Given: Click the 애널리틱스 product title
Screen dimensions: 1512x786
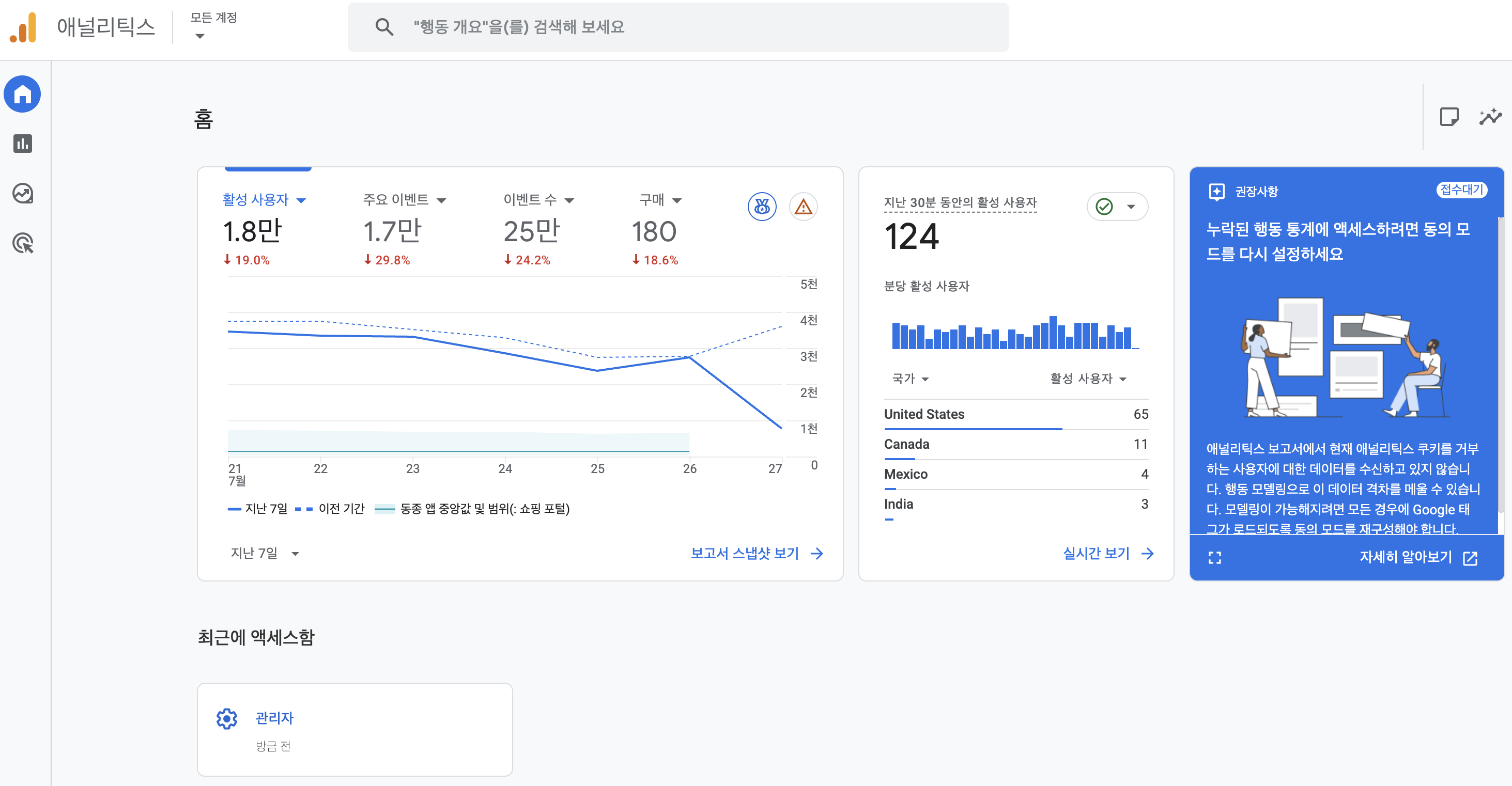Looking at the screenshot, I should tap(106, 27).
